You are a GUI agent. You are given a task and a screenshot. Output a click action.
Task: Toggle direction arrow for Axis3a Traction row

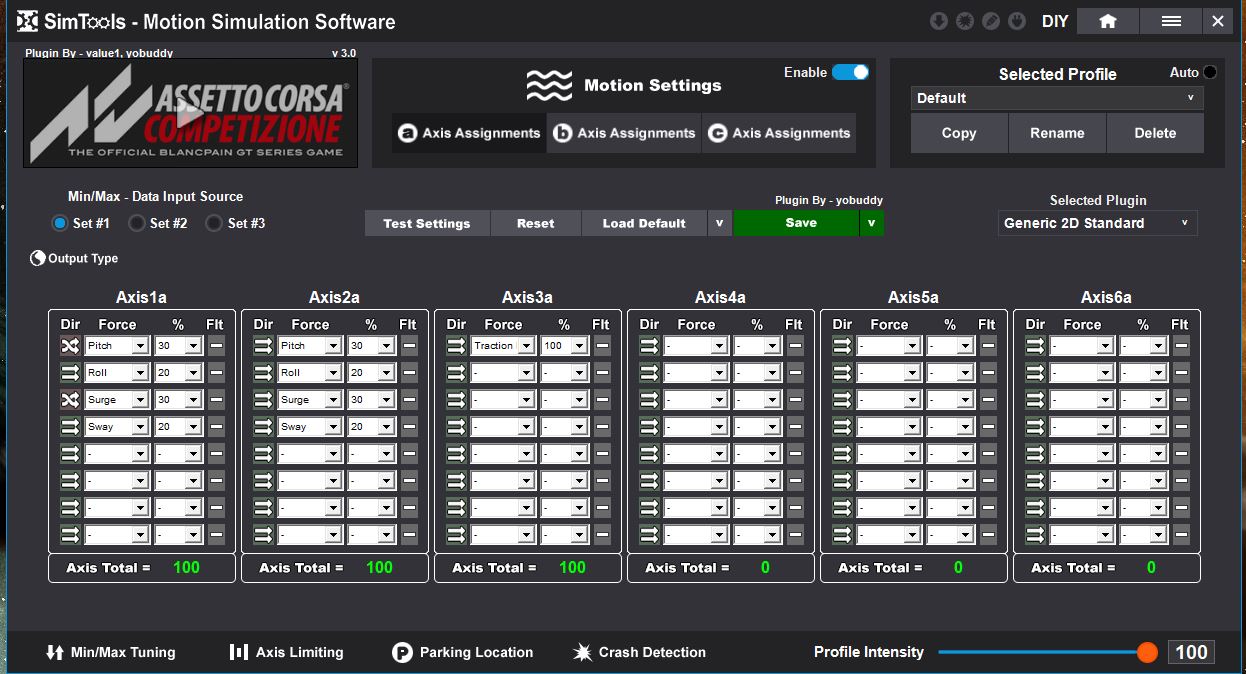click(x=456, y=345)
